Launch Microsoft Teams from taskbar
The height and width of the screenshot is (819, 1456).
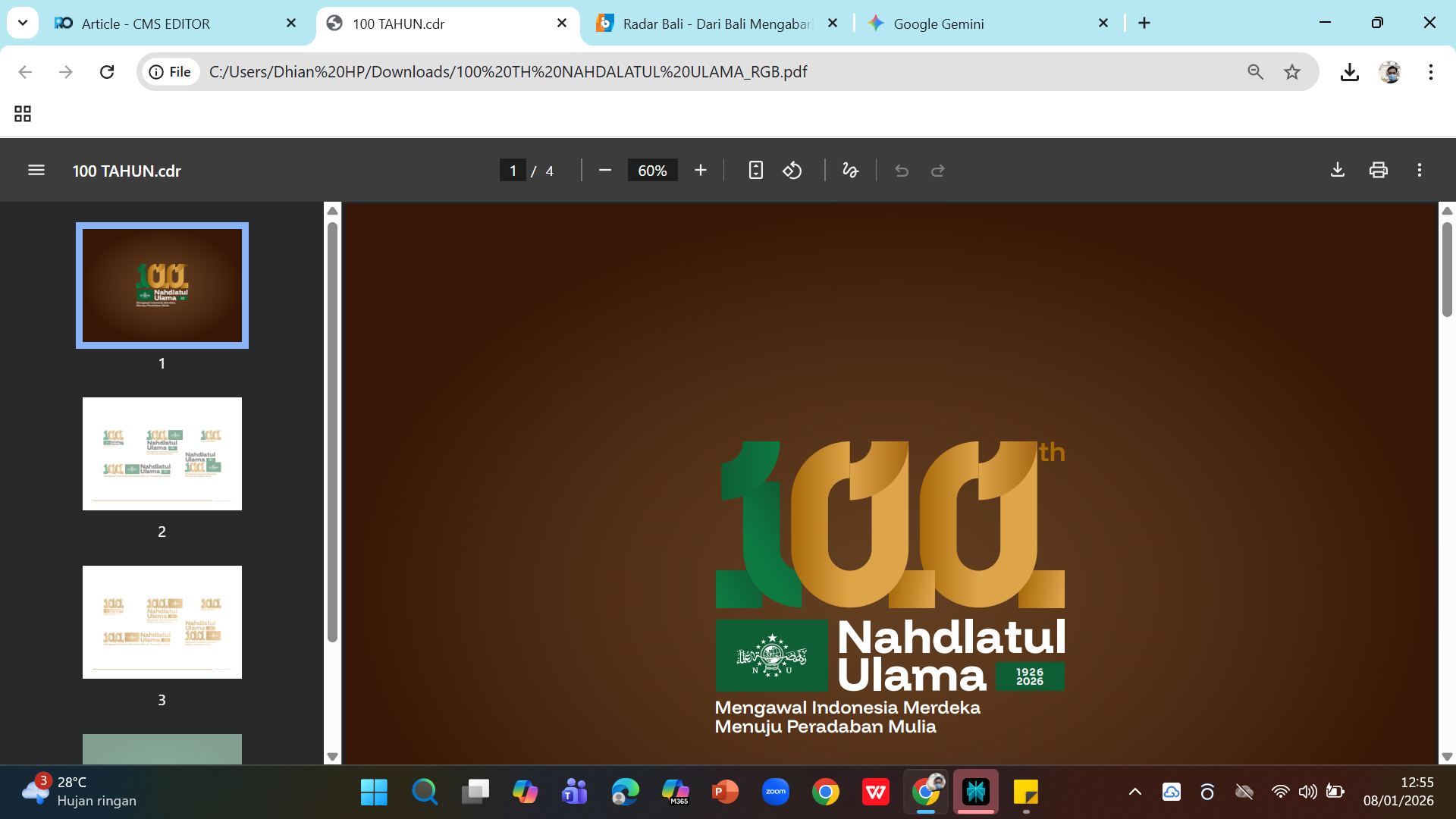coord(575,792)
